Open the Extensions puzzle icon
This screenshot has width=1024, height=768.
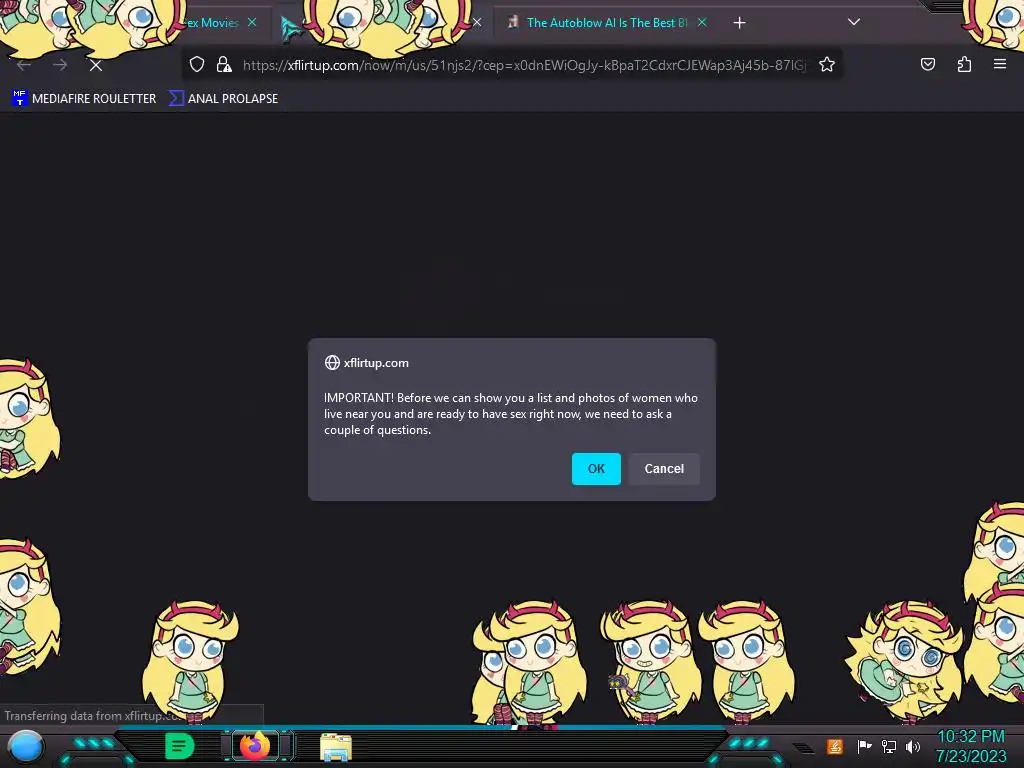pyautogui.click(x=964, y=64)
